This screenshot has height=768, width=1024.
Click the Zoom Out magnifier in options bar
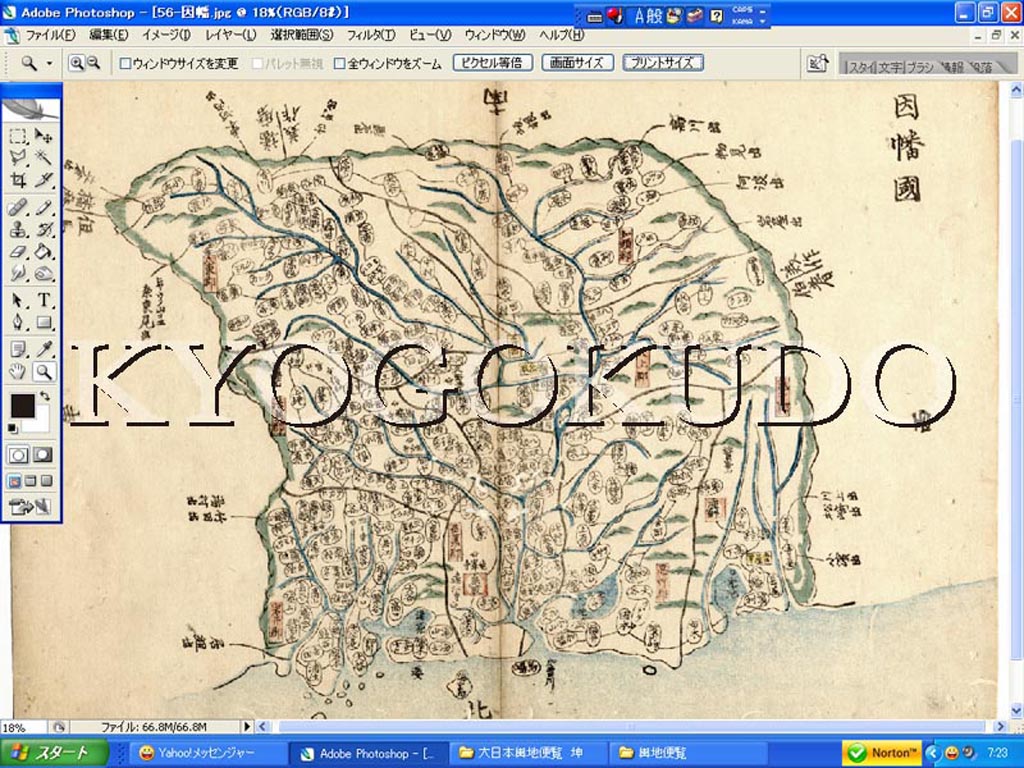[93, 63]
